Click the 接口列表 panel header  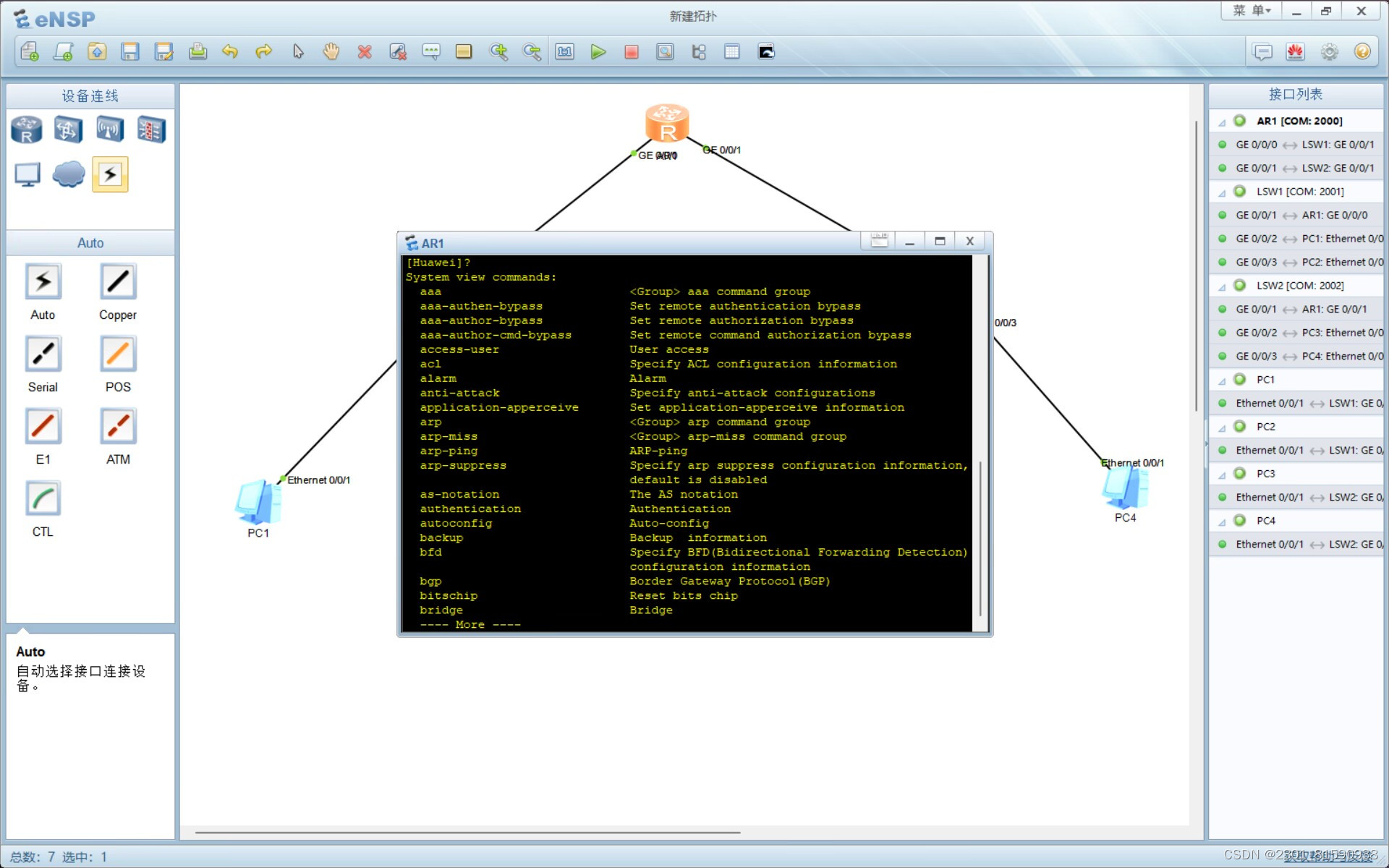1296,94
